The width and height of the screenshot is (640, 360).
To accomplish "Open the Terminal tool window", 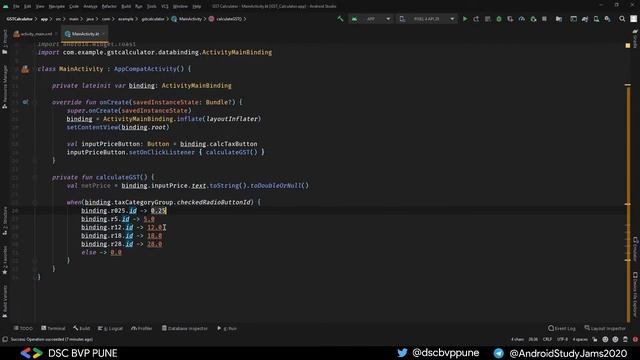I will click(x=53, y=328).
